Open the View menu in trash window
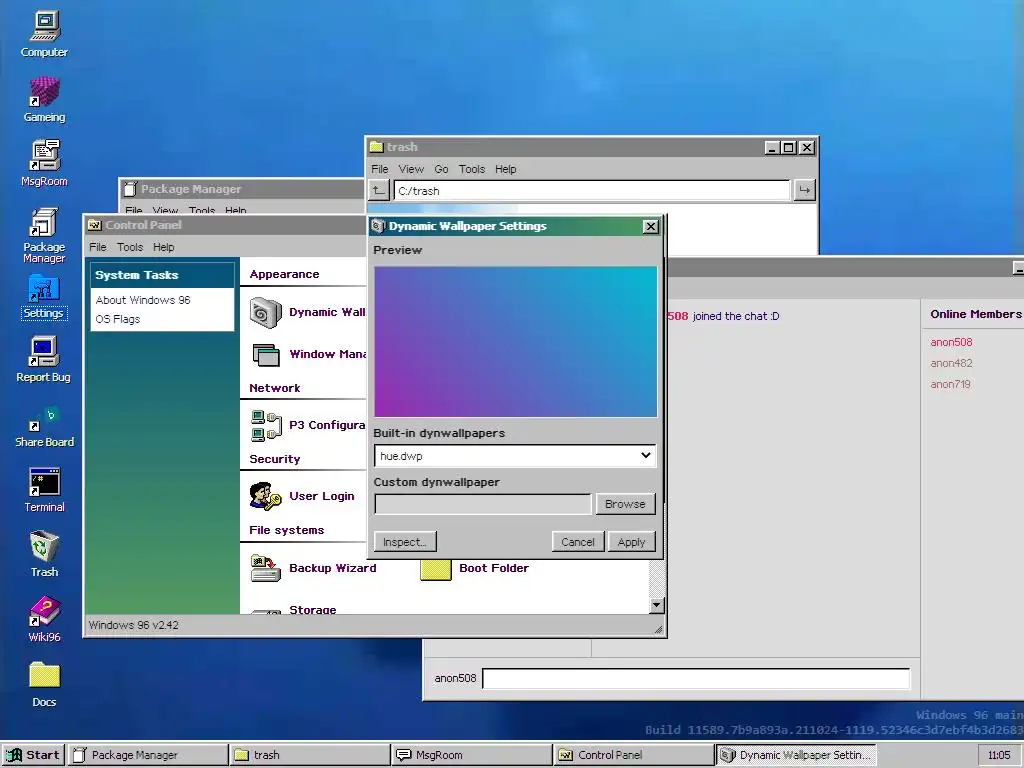The height and width of the screenshot is (768, 1024). point(411,169)
